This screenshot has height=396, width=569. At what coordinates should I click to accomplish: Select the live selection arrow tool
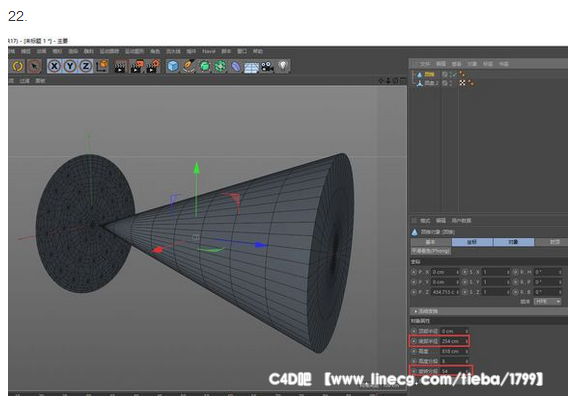coord(34,66)
